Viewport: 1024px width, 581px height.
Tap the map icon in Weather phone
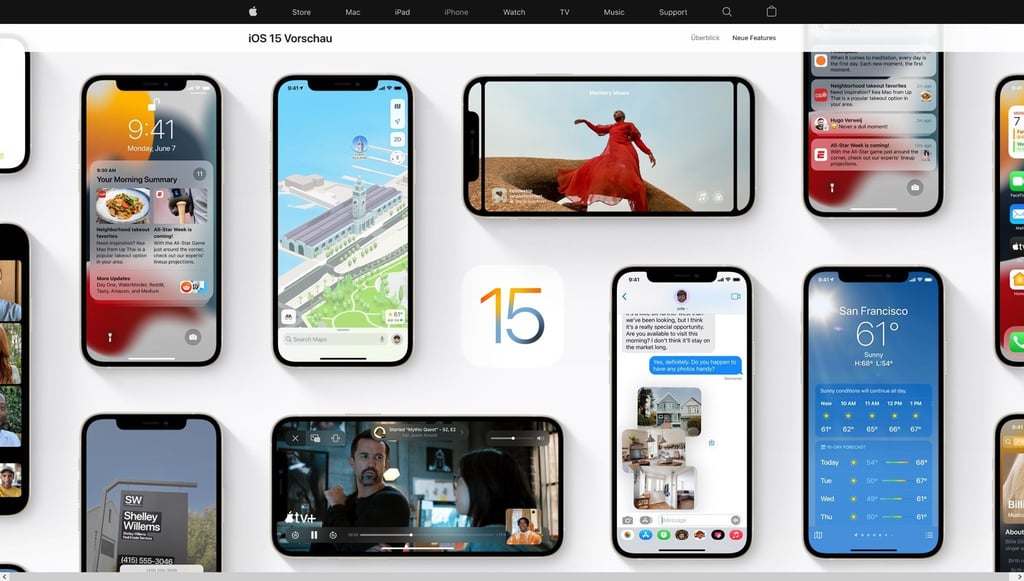(818, 535)
